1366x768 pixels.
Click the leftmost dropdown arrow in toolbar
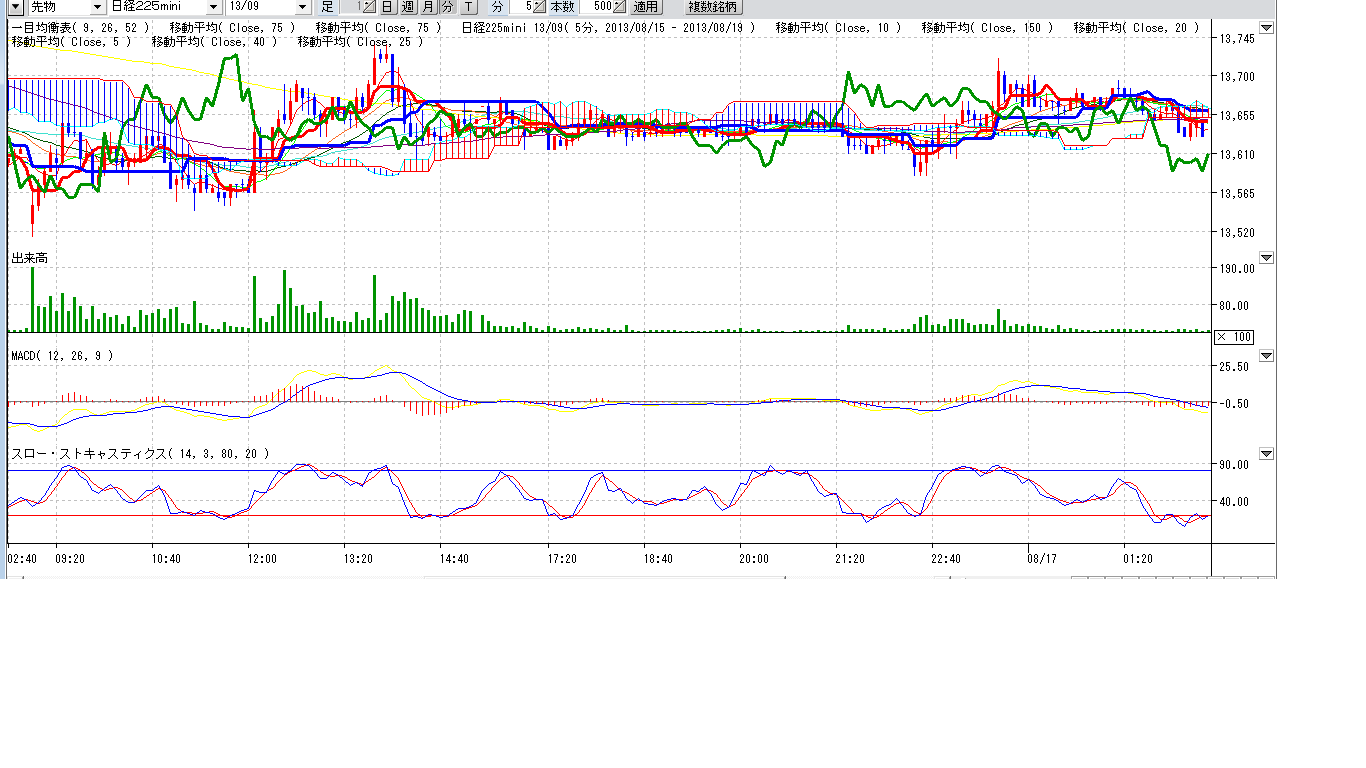(x=14, y=7)
